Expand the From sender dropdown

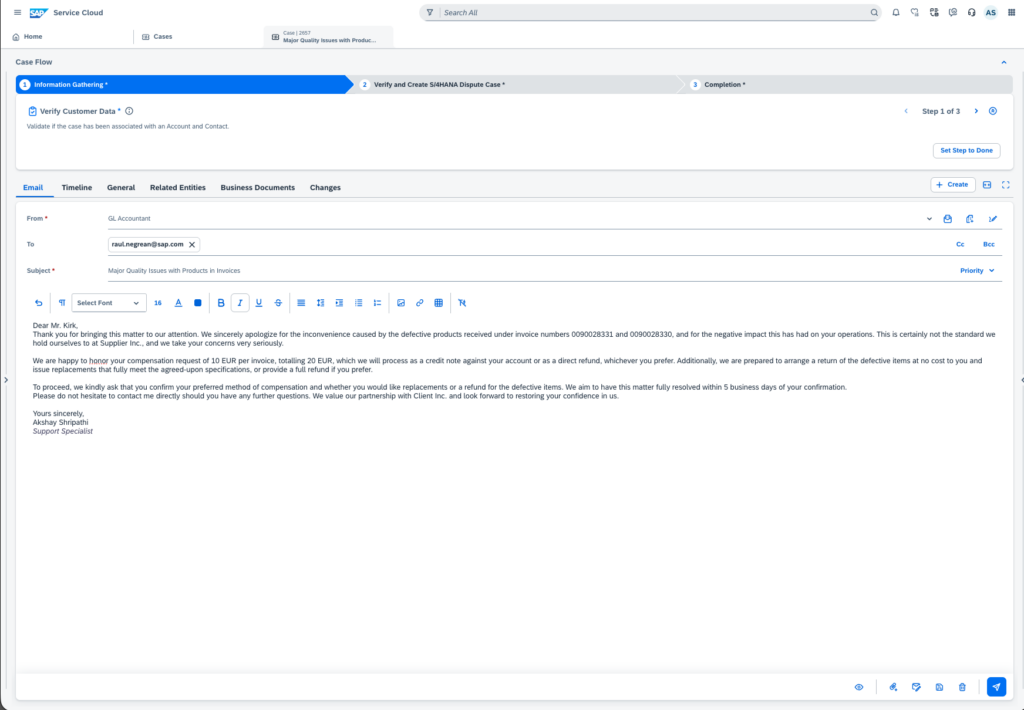pyautogui.click(x=929, y=219)
